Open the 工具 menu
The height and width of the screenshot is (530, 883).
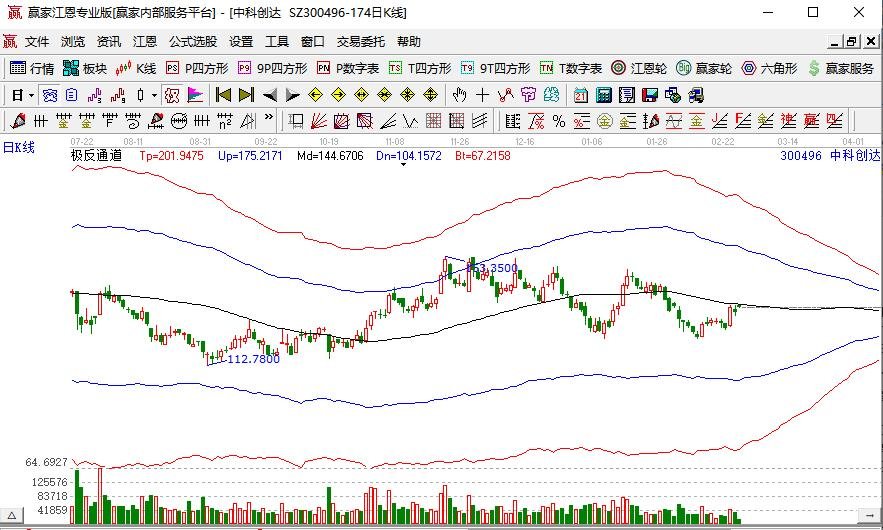[277, 42]
